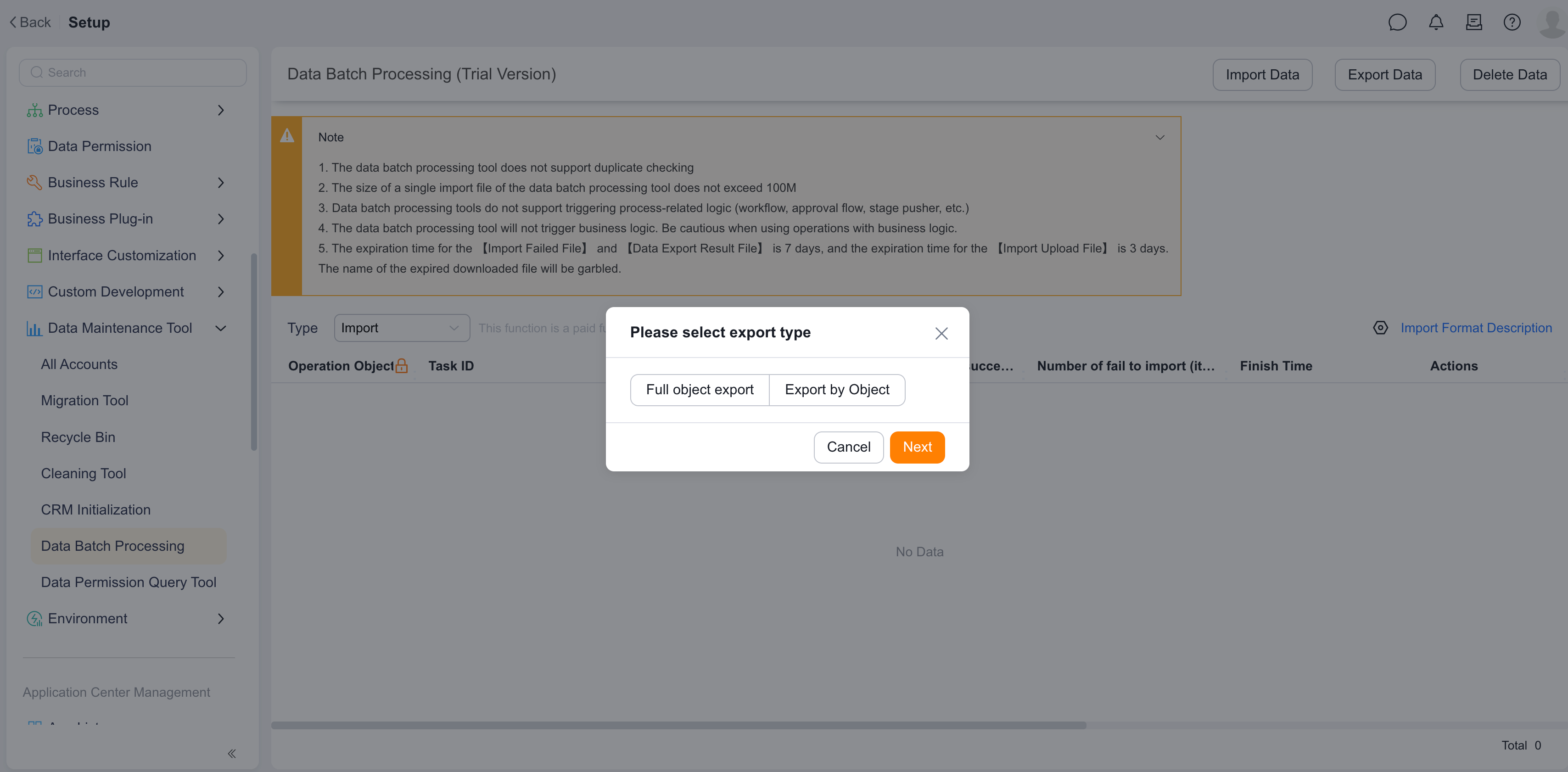
Task: Open Migration Tool in sidebar
Action: (84, 401)
